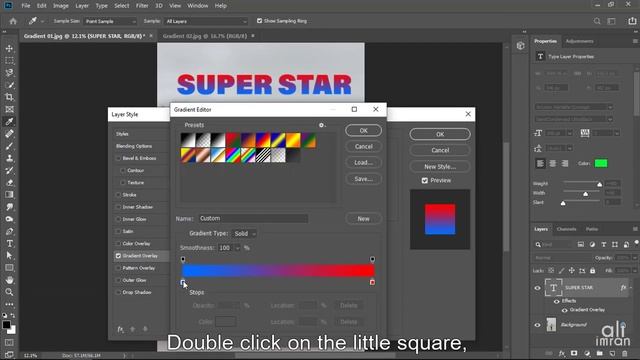640x360 pixels.
Task: Select the Eyedropper tool in the toolbar
Action: point(9,122)
